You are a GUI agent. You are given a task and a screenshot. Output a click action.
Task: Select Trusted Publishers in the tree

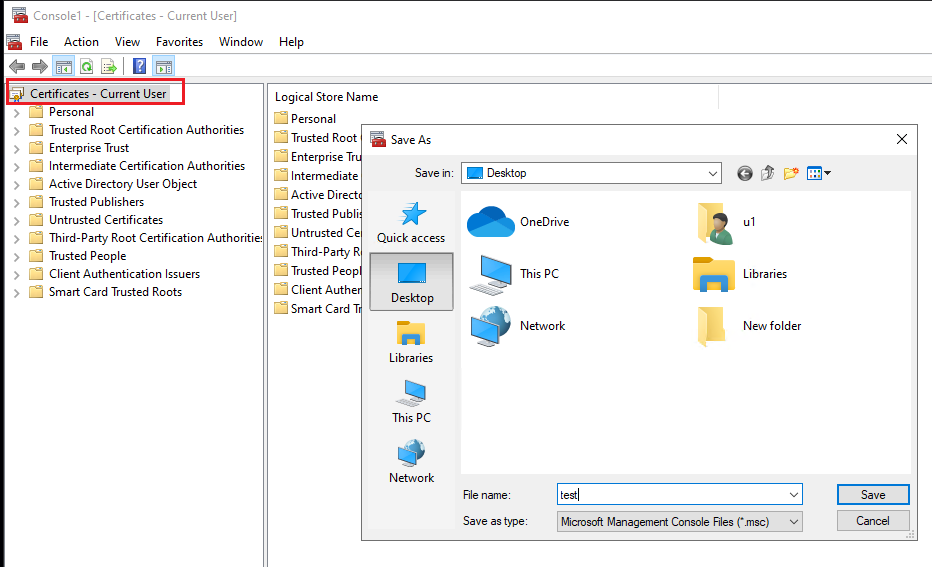pos(96,202)
